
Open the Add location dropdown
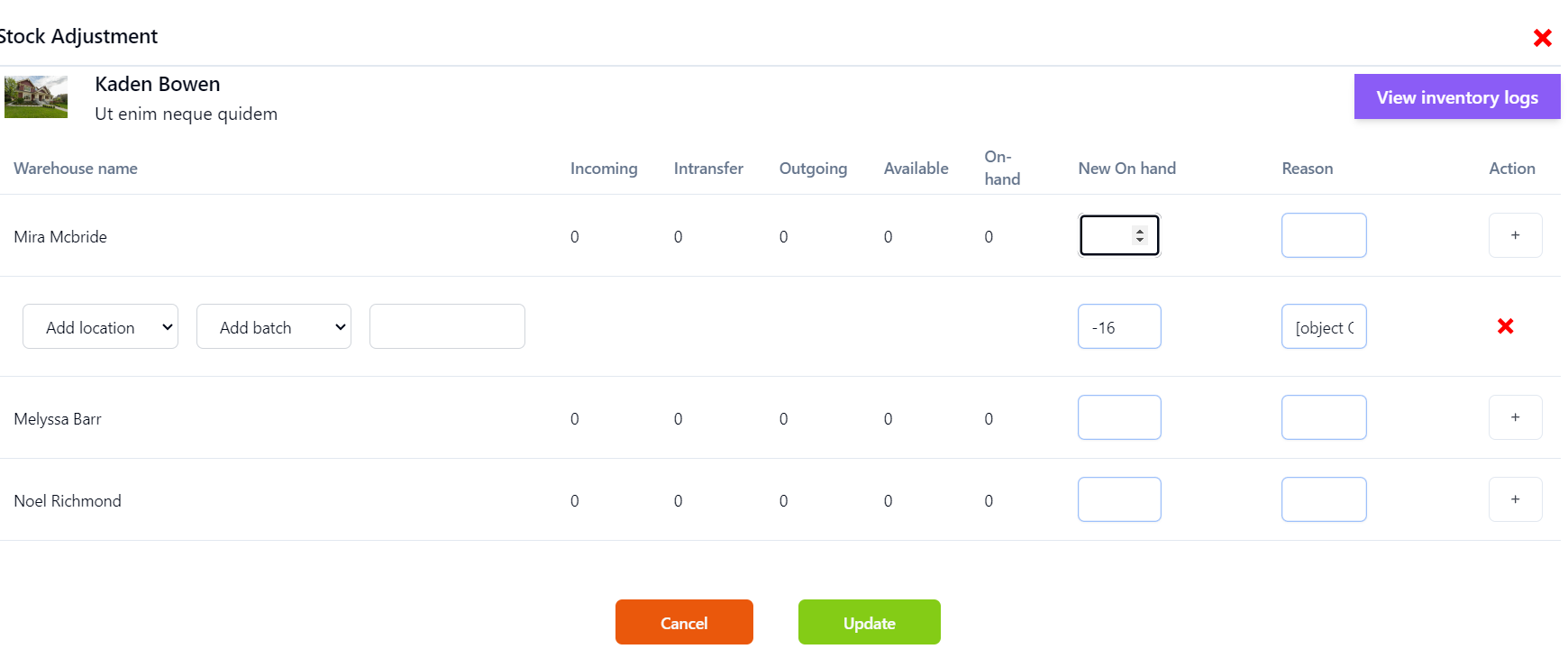pyautogui.click(x=100, y=326)
